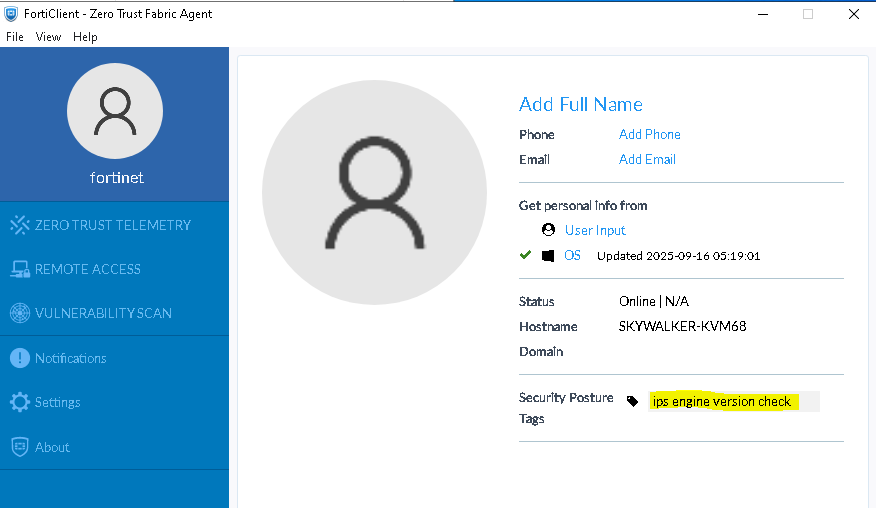Open the File menu
876x508 pixels.
click(15, 37)
